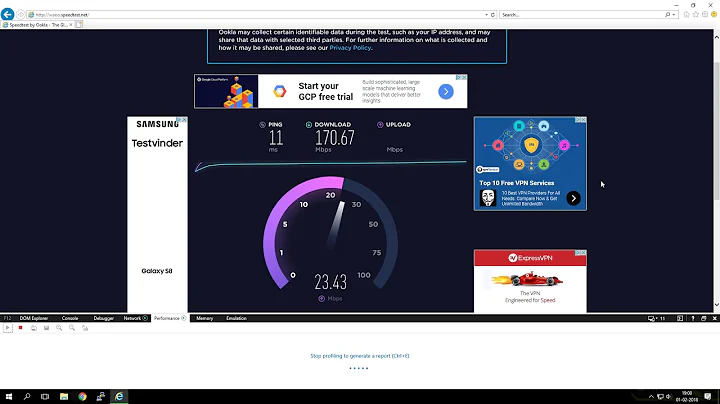Open the errors count 11 indicator dropdown

pyautogui.click(x=656, y=318)
